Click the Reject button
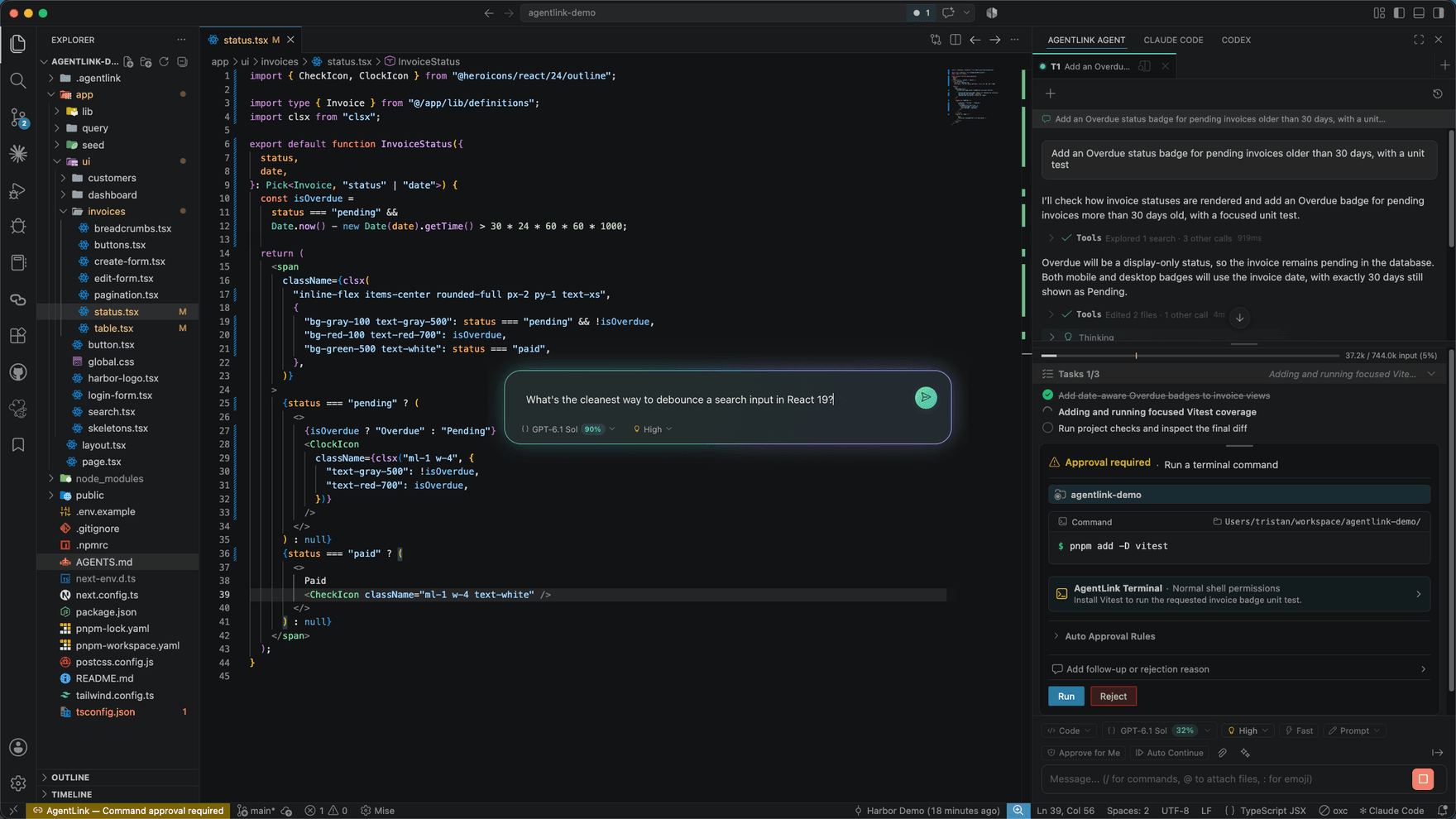This screenshot has height=819, width=1456. (x=1114, y=697)
